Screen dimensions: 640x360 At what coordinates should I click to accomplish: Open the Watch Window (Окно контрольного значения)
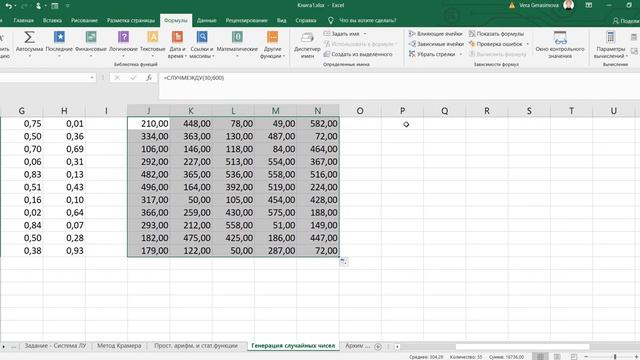[x=560, y=44]
